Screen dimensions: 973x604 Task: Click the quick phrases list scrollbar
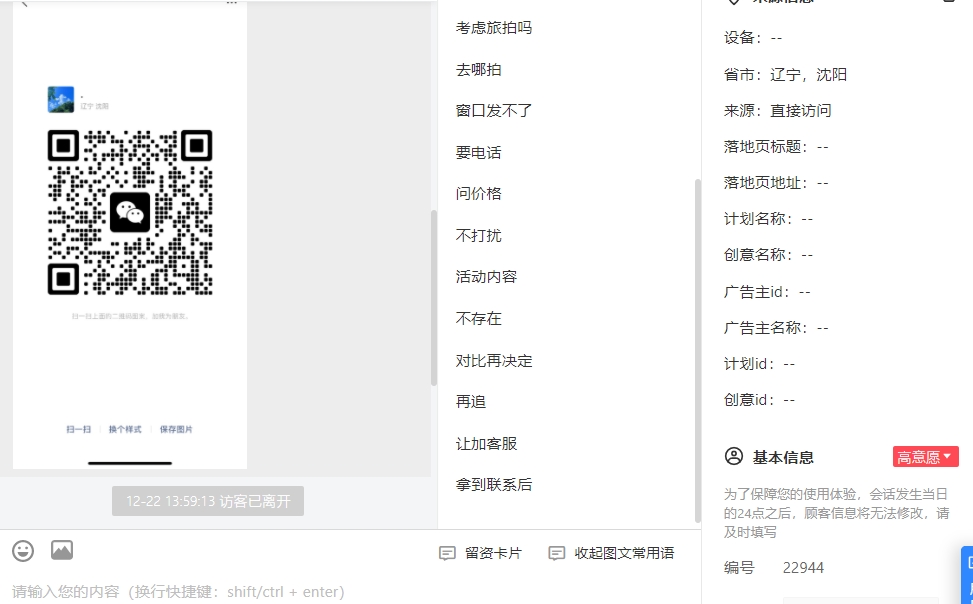pyautogui.click(x=697, y=351)
